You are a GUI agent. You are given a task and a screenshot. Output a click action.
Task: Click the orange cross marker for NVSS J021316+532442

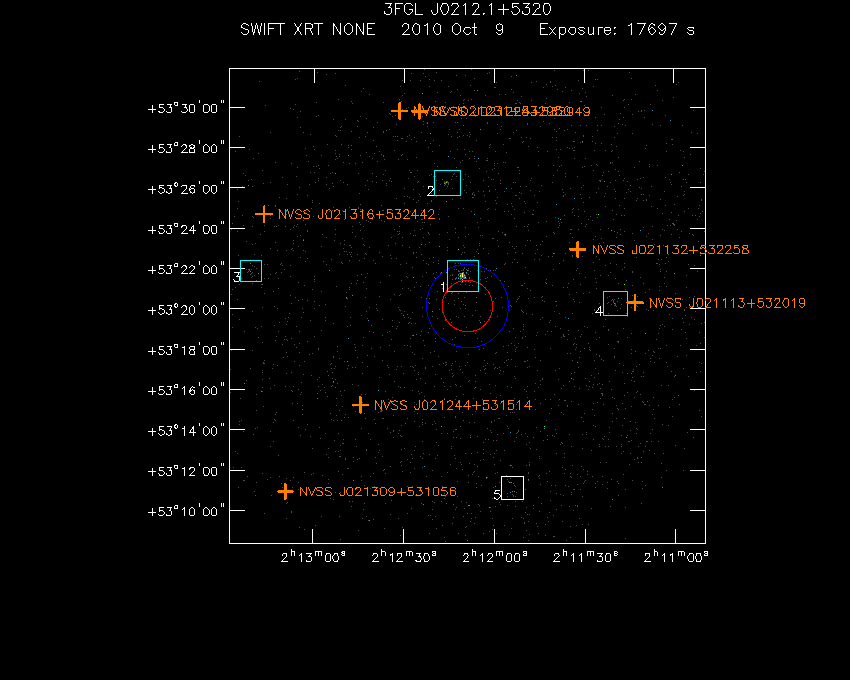point(263,214)
